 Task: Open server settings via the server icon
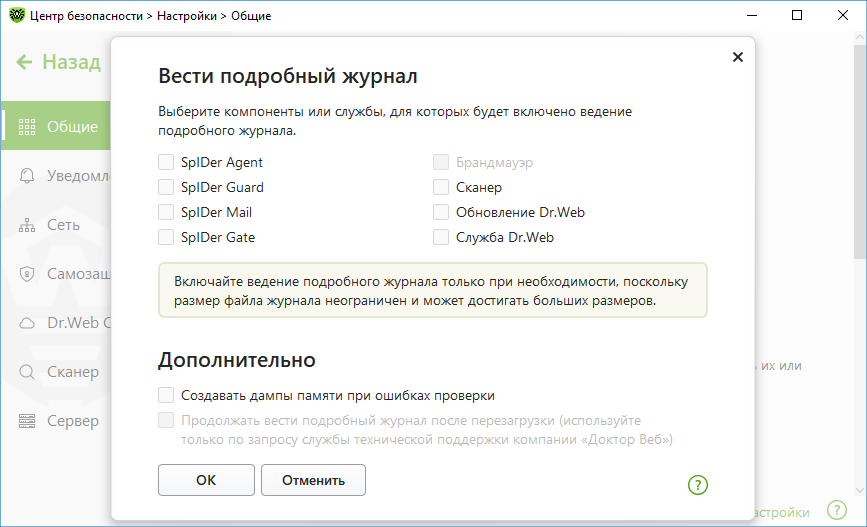(x=27, y=421)
